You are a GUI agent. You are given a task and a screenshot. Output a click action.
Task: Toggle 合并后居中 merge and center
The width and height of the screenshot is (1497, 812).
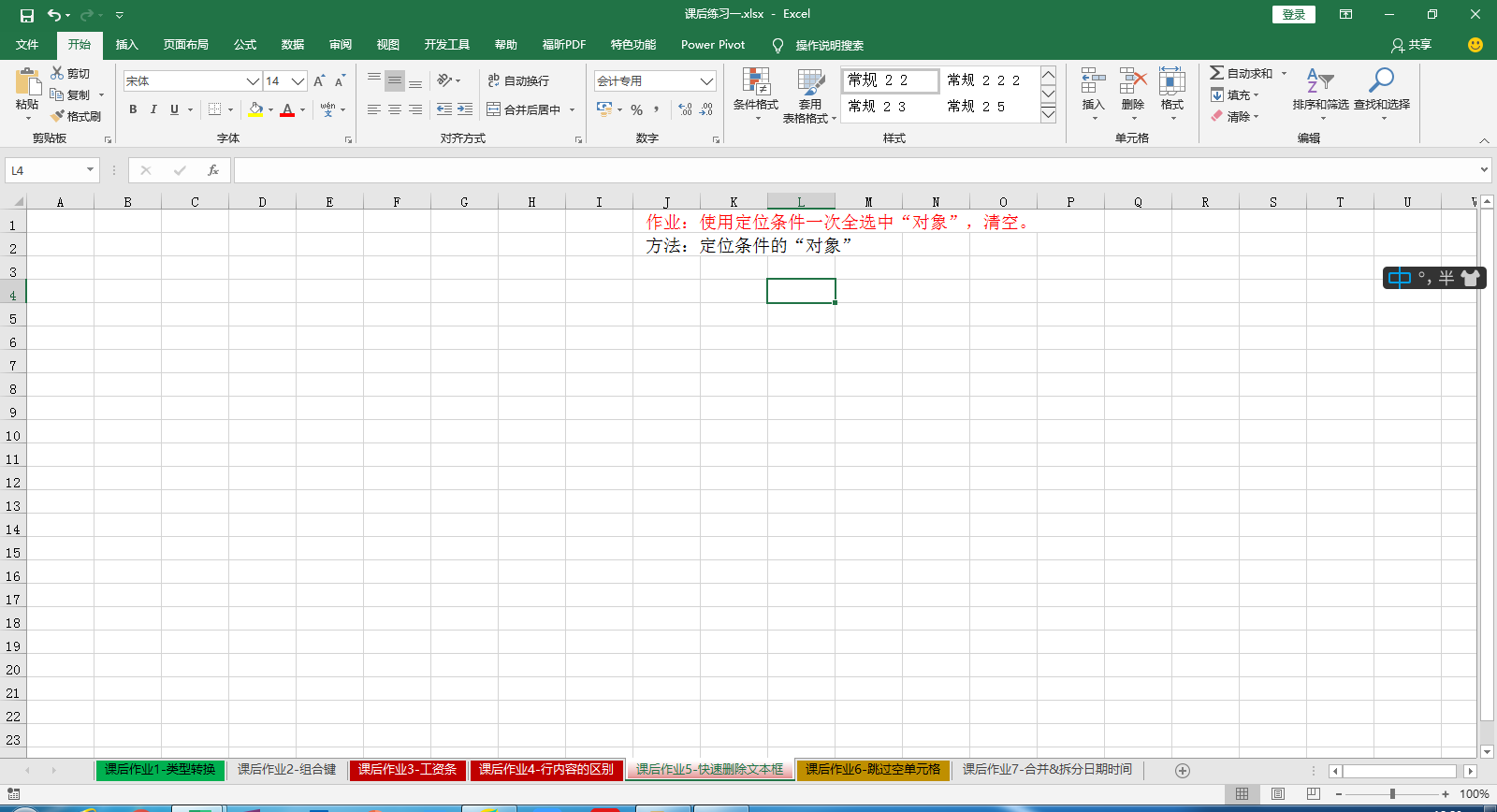pos(524,109)
